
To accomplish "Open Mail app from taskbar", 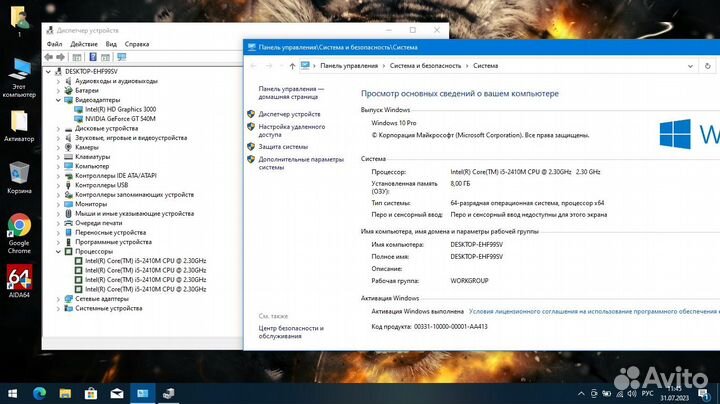I will [117, 393].
